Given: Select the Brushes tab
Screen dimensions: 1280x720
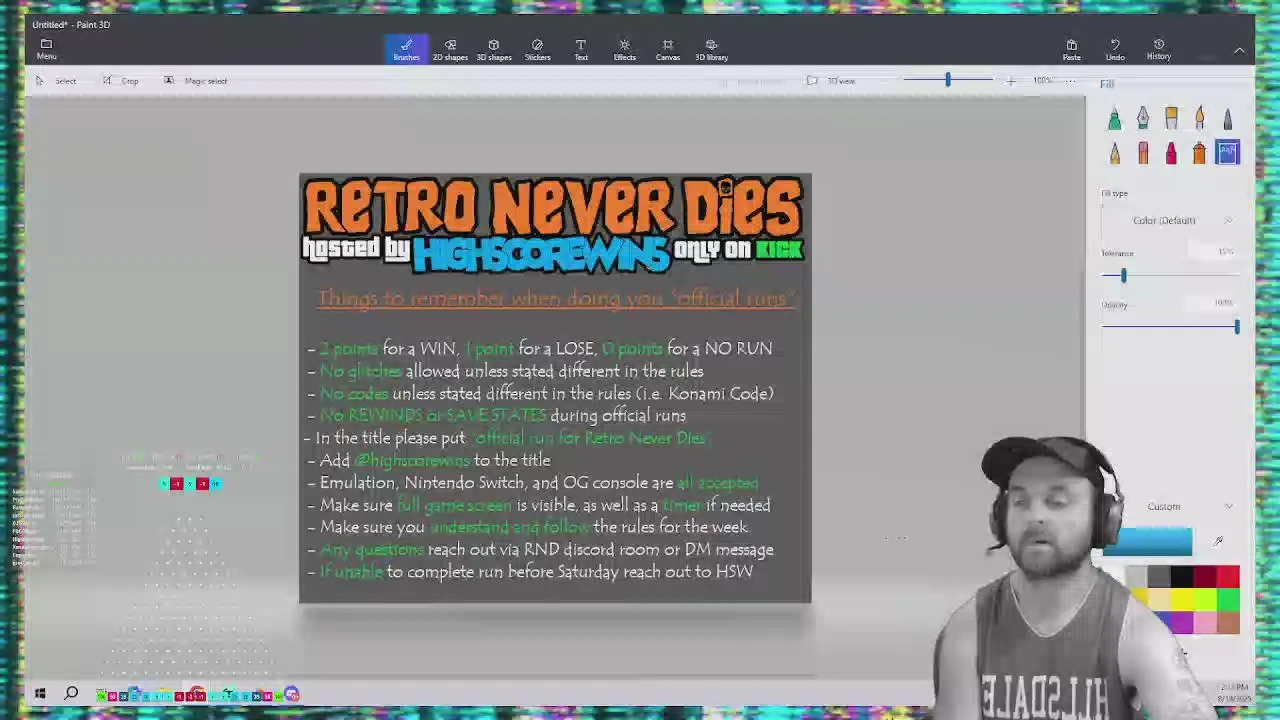Looking at the screenshot, I should pos(406,49).
